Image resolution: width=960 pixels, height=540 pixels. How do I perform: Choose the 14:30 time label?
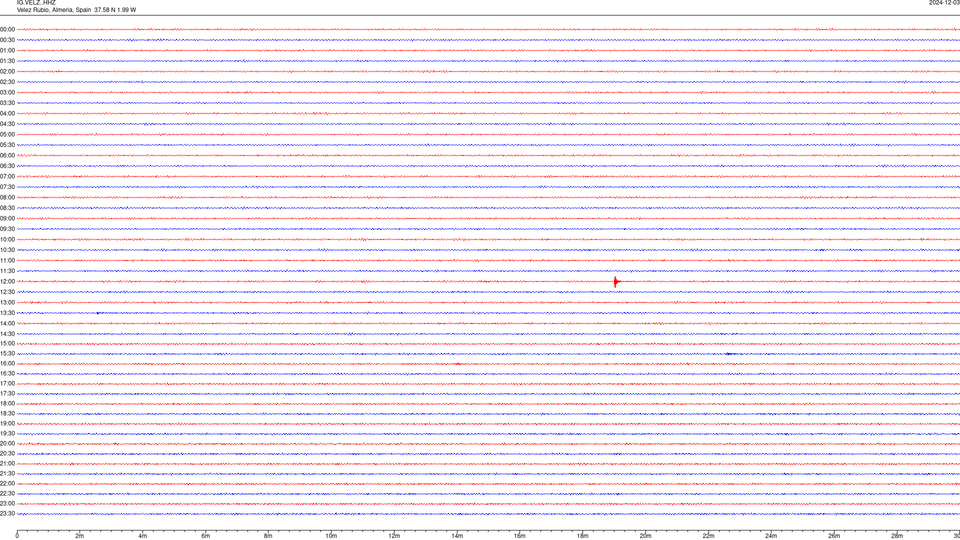[x=7, y=334]
